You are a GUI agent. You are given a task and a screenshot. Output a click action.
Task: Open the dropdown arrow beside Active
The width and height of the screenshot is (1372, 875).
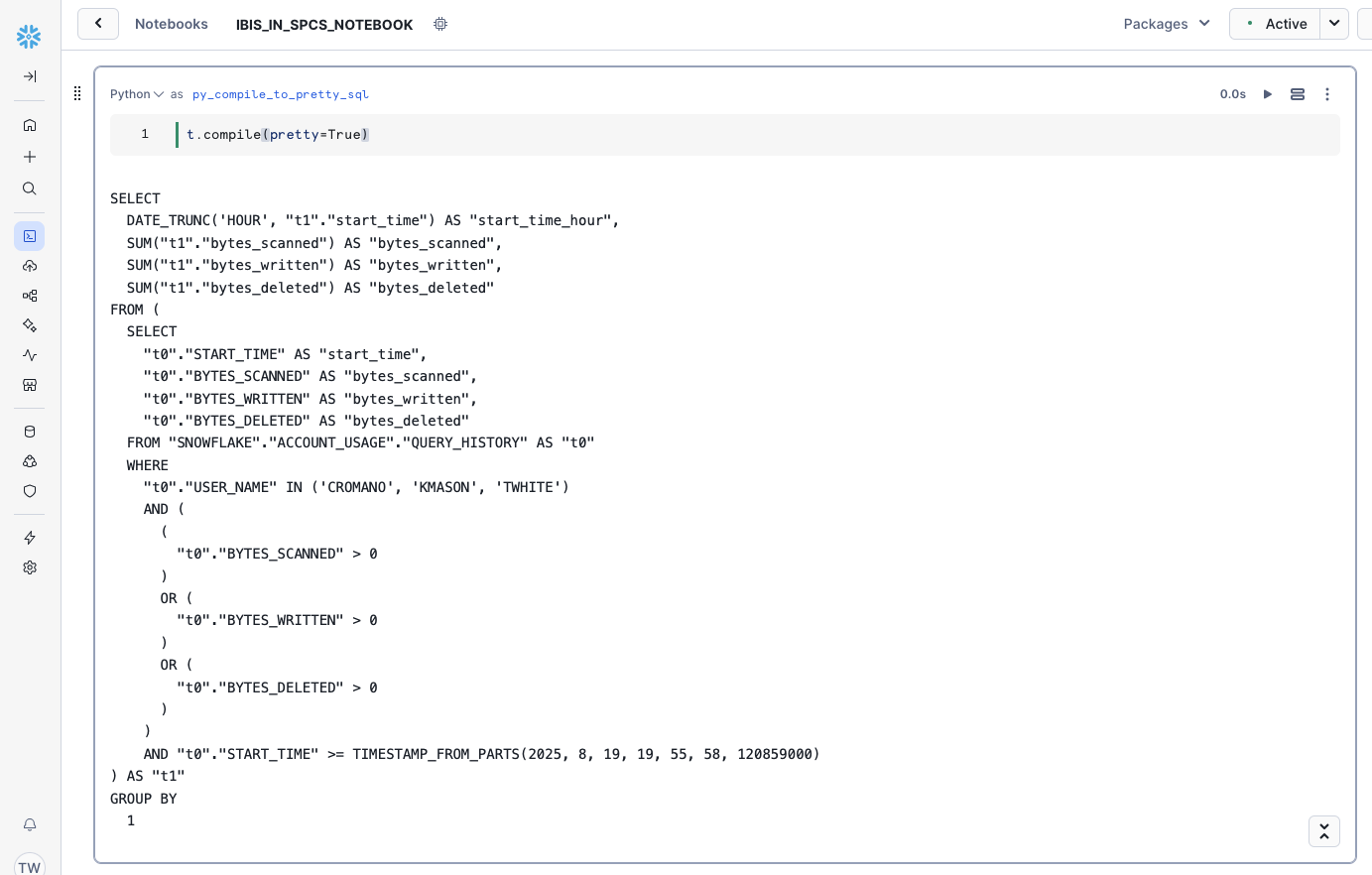pyautogui.click(x=1334, y=24)
